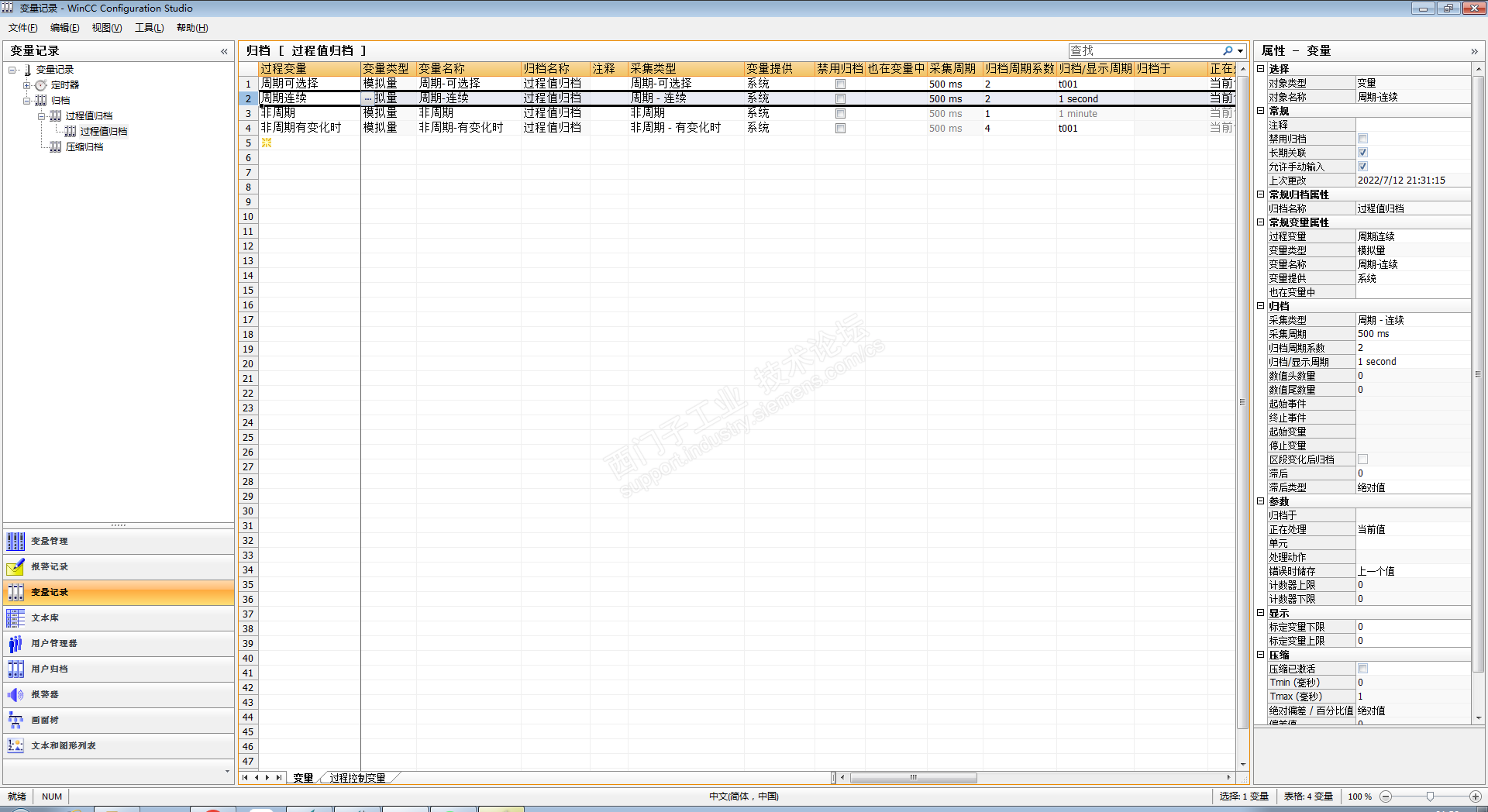The image size is (1488, 812).
Task: Open the 变量管理 navigation icon
Action: coord(15,541)
